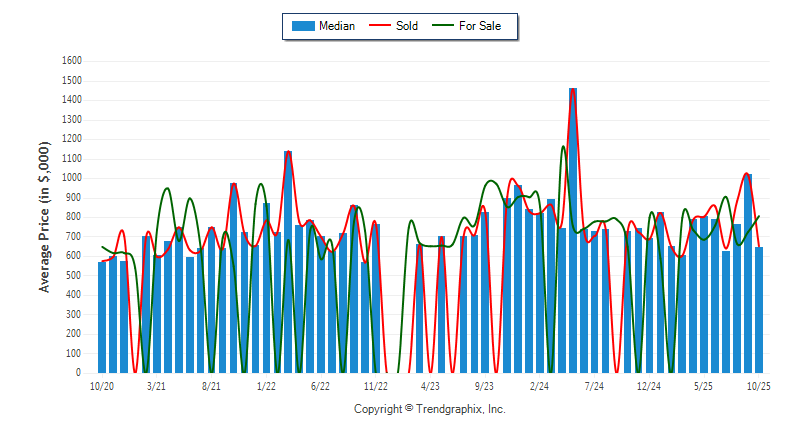Click the green For Sale legend marker
The image size is (800, 434).
tap(441, 26)
